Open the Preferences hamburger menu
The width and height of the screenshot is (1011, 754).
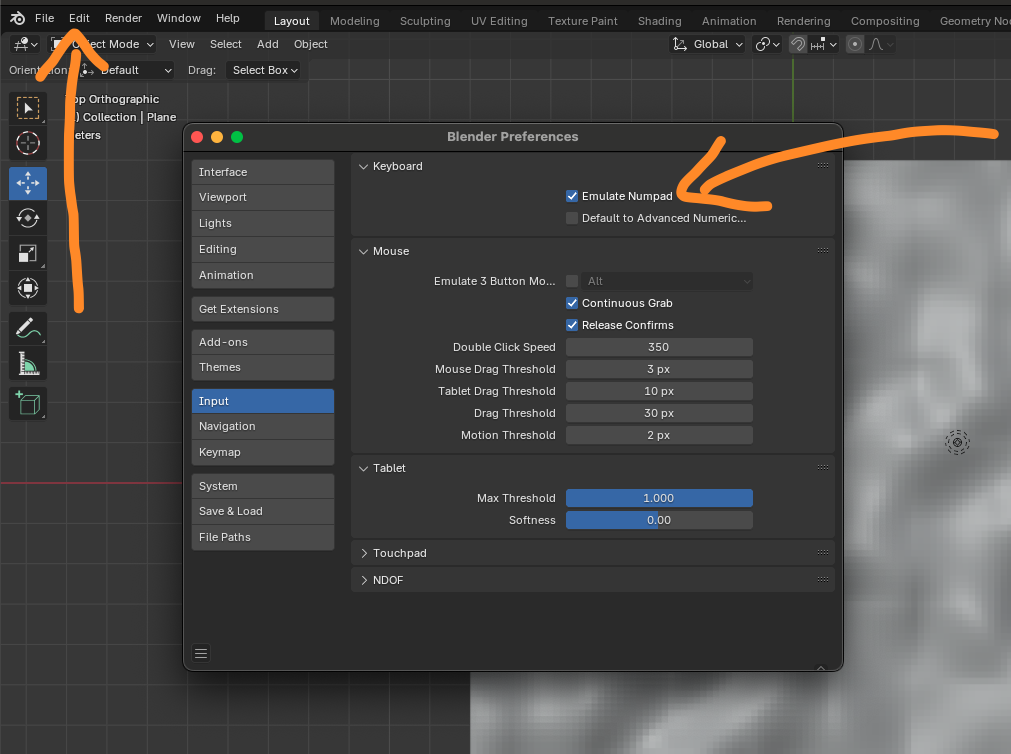201,653
